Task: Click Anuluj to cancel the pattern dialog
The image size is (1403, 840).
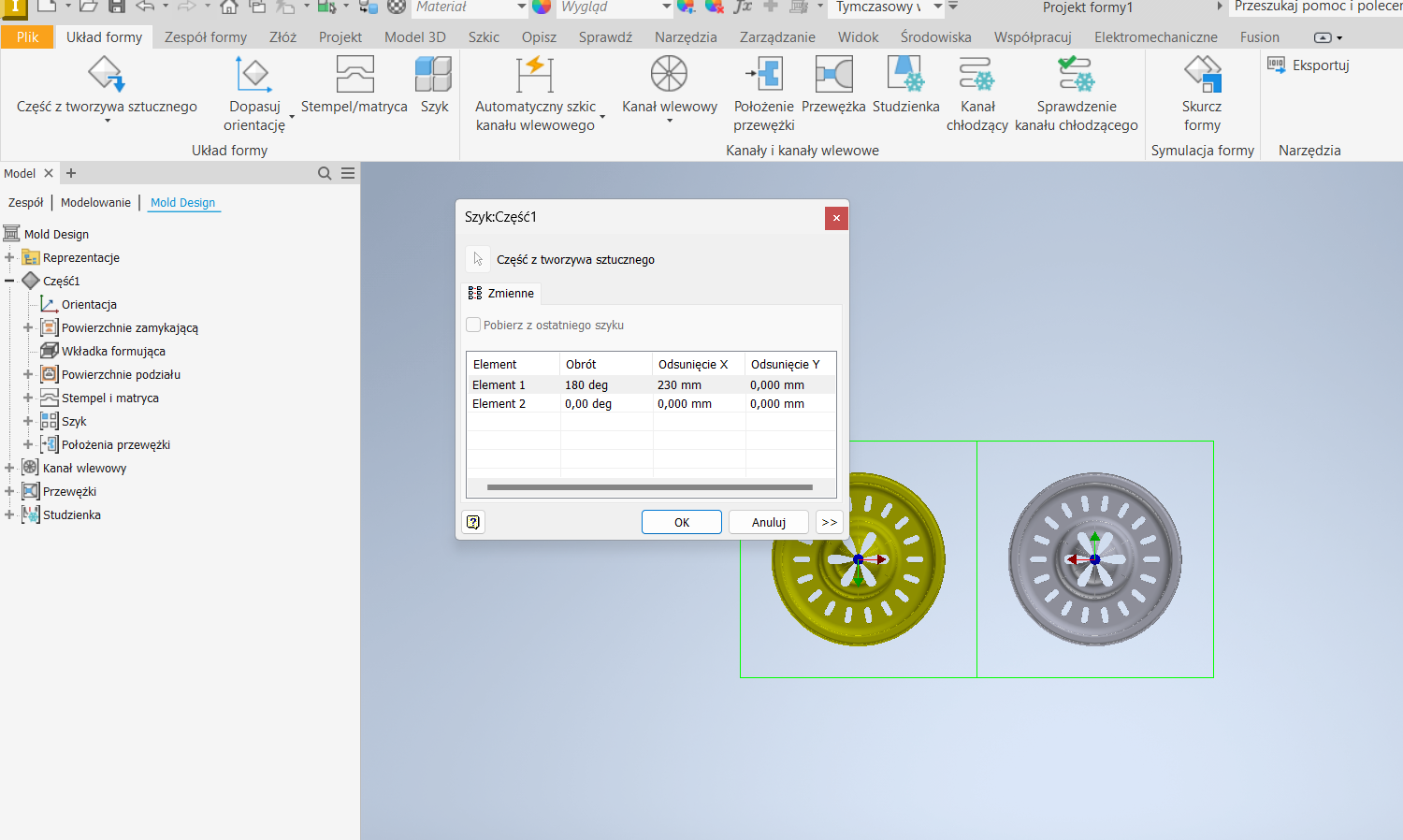Action: pos(768,522)
